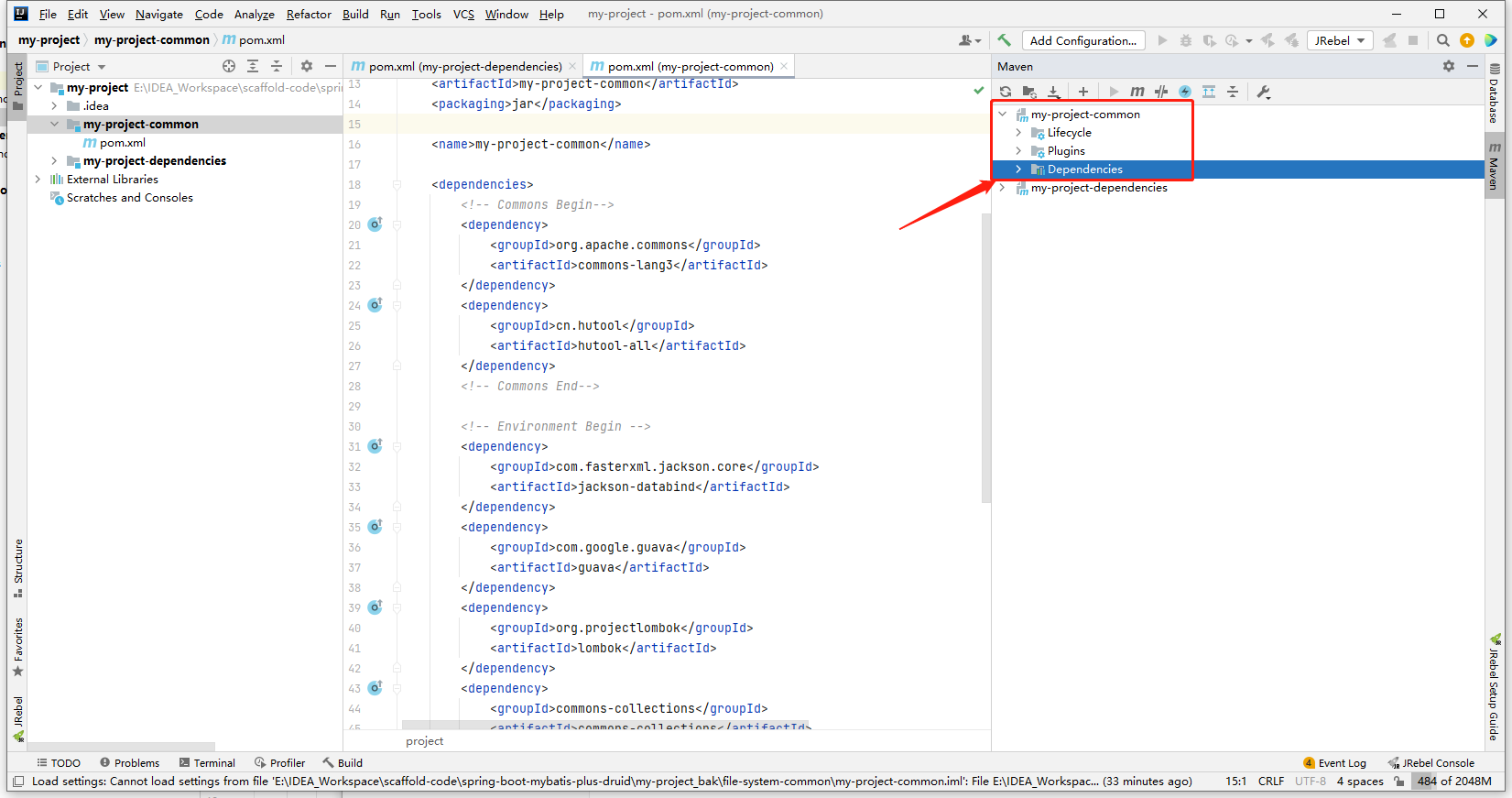Screen dimensions: 1512x798
Task: Click gutter bean icon beside the guava dependency
Action: [375, 527]
